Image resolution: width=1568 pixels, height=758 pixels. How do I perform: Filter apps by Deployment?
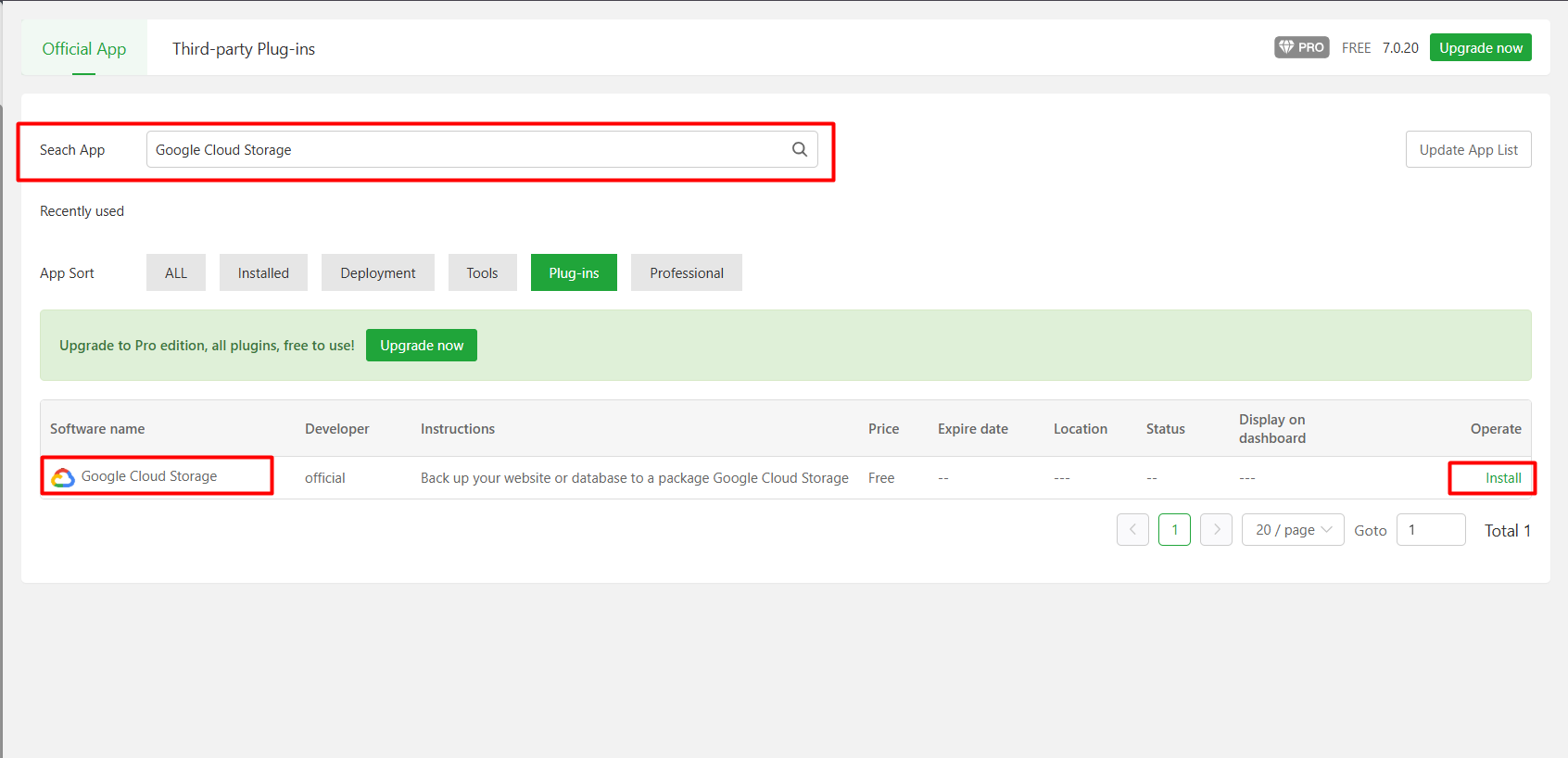378,272
